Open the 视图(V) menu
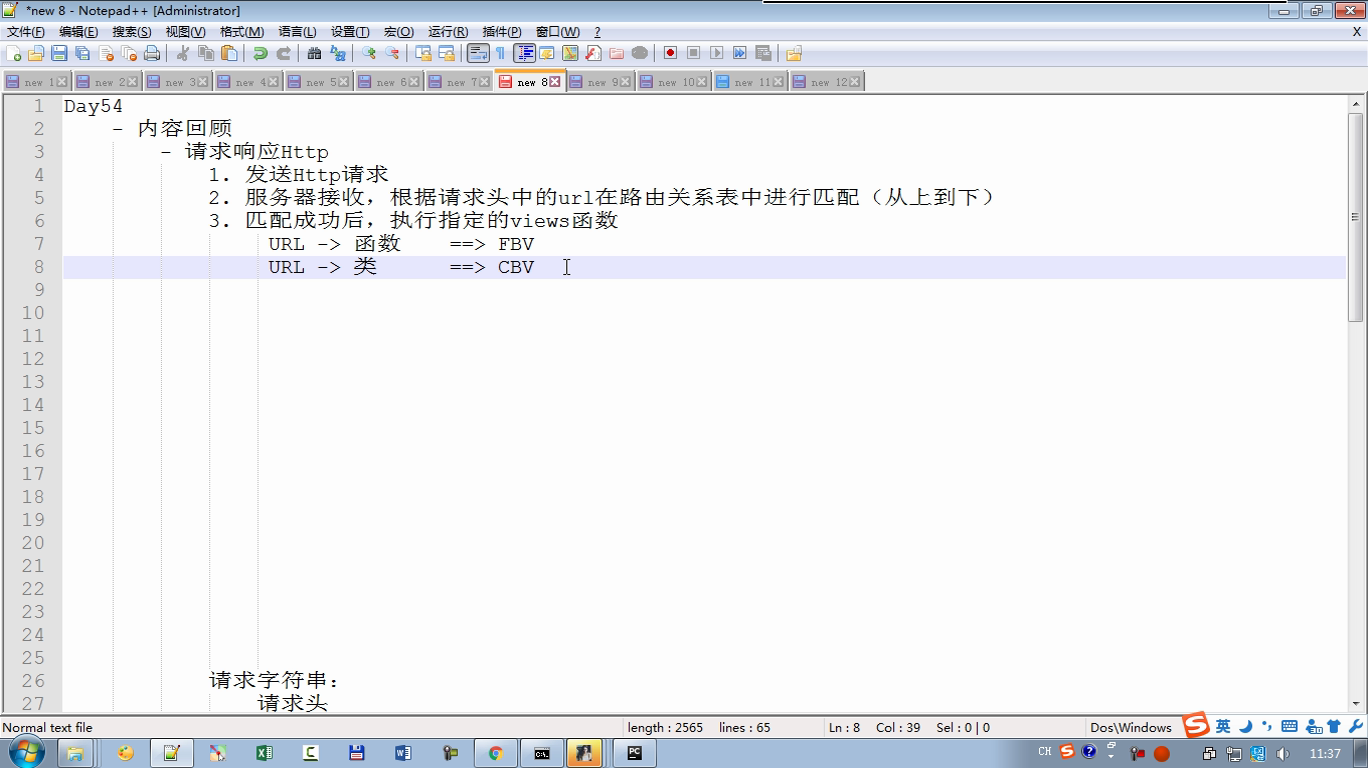The width and height of the screenshot is (1368, 768). tap(185, 32)
